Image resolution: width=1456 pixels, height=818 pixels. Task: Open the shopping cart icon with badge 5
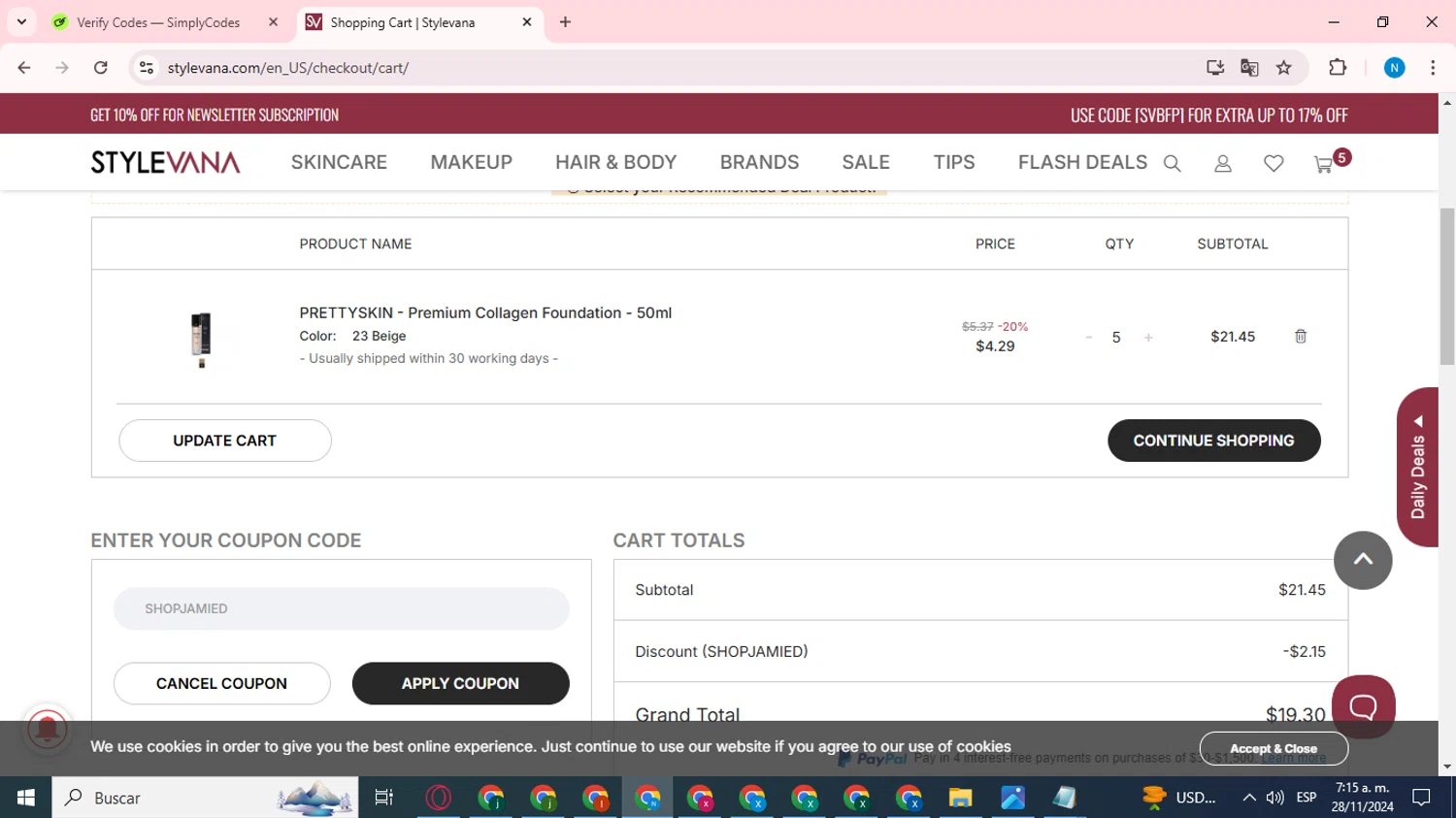[1331, 162]
